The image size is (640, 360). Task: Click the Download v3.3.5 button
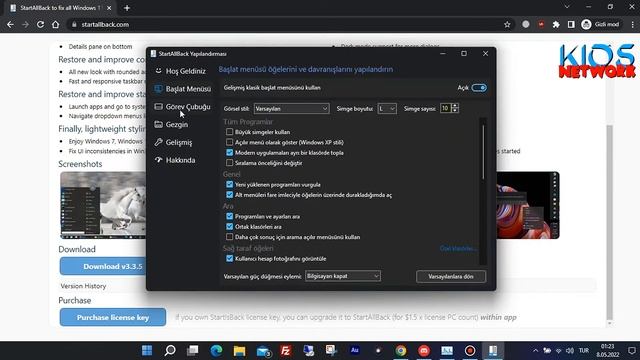(x=103, y=266)
